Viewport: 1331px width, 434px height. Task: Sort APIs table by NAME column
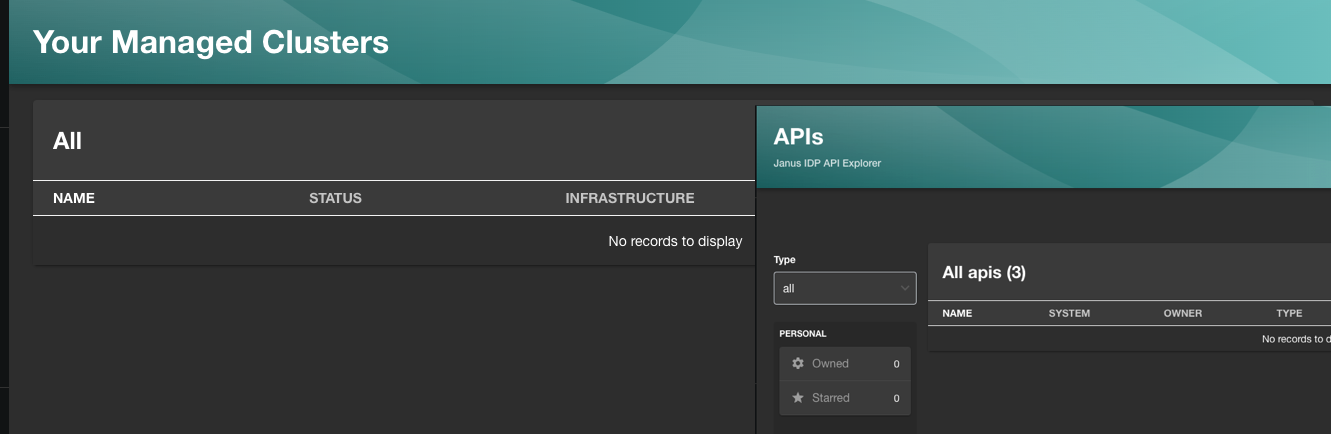[x=957, y=313]
